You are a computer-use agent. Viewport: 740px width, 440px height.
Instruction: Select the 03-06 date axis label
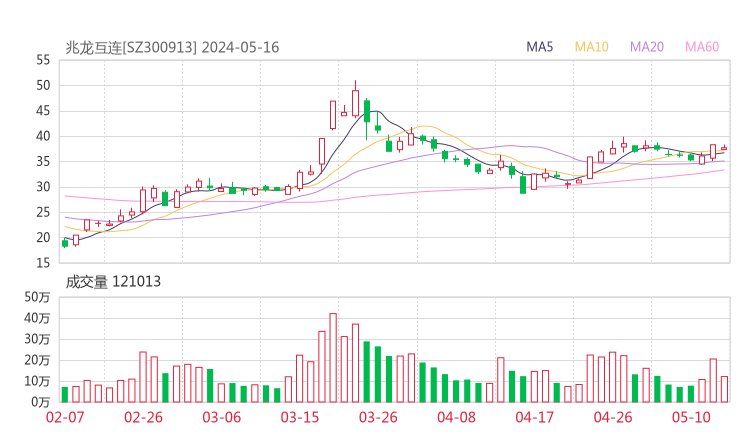coord(222,417)
